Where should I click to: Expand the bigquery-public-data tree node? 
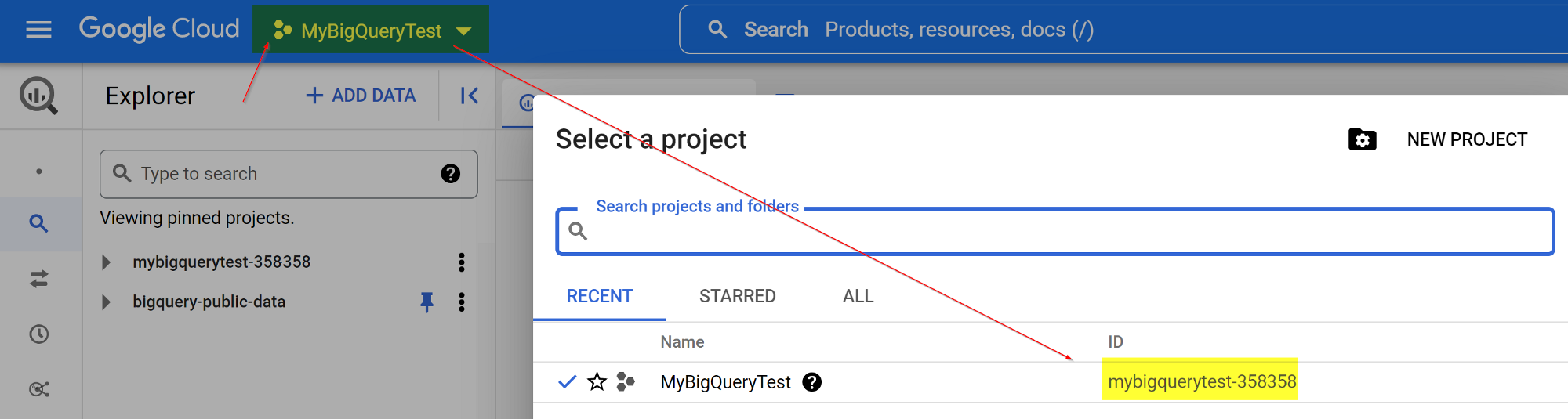point(107,302)
